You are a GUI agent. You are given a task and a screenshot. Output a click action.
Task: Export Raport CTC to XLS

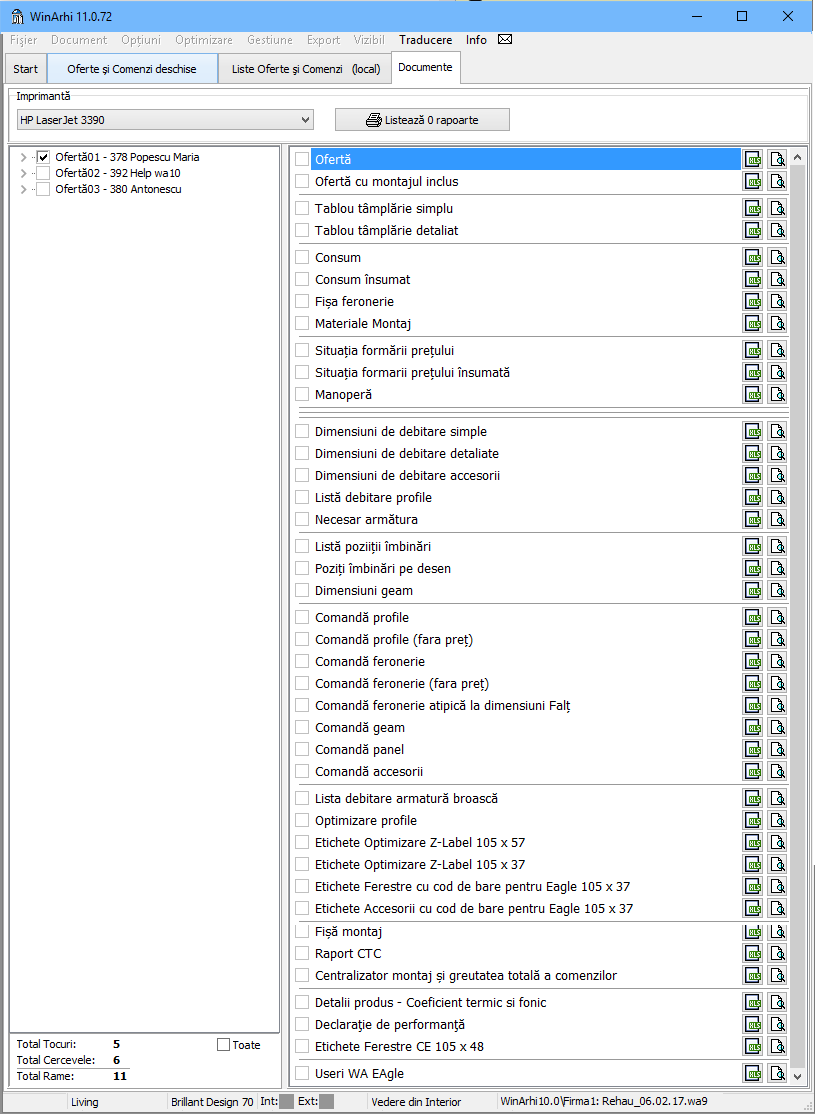pos(752,953)
